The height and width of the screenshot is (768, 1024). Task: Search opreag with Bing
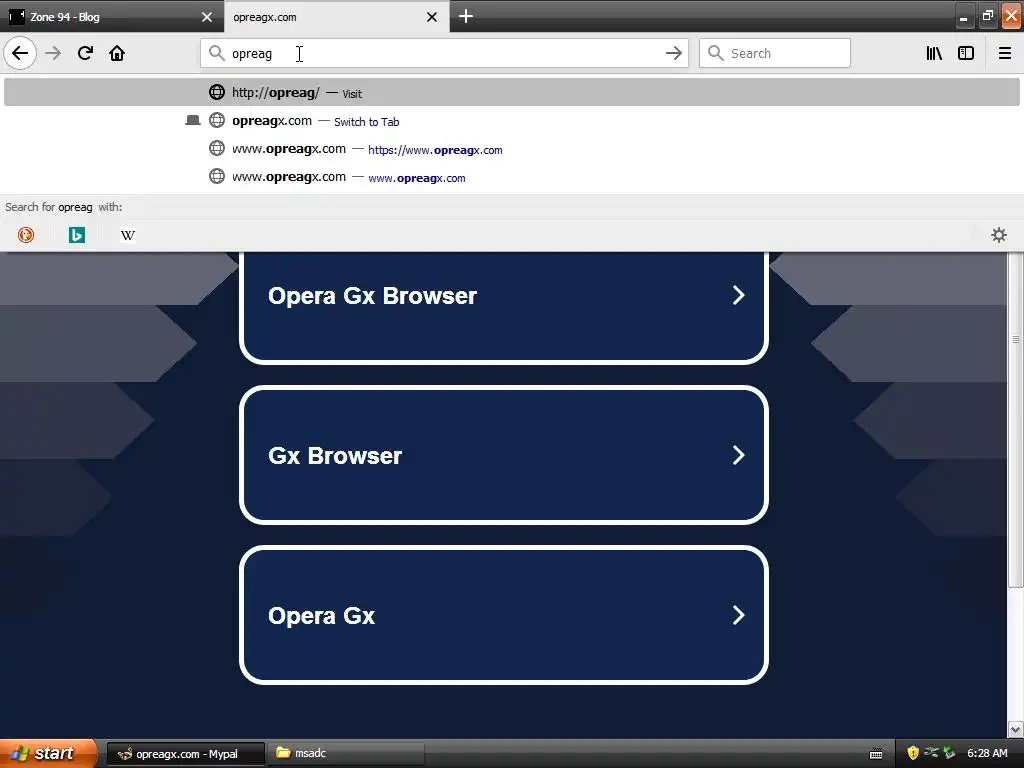point(76,234)
